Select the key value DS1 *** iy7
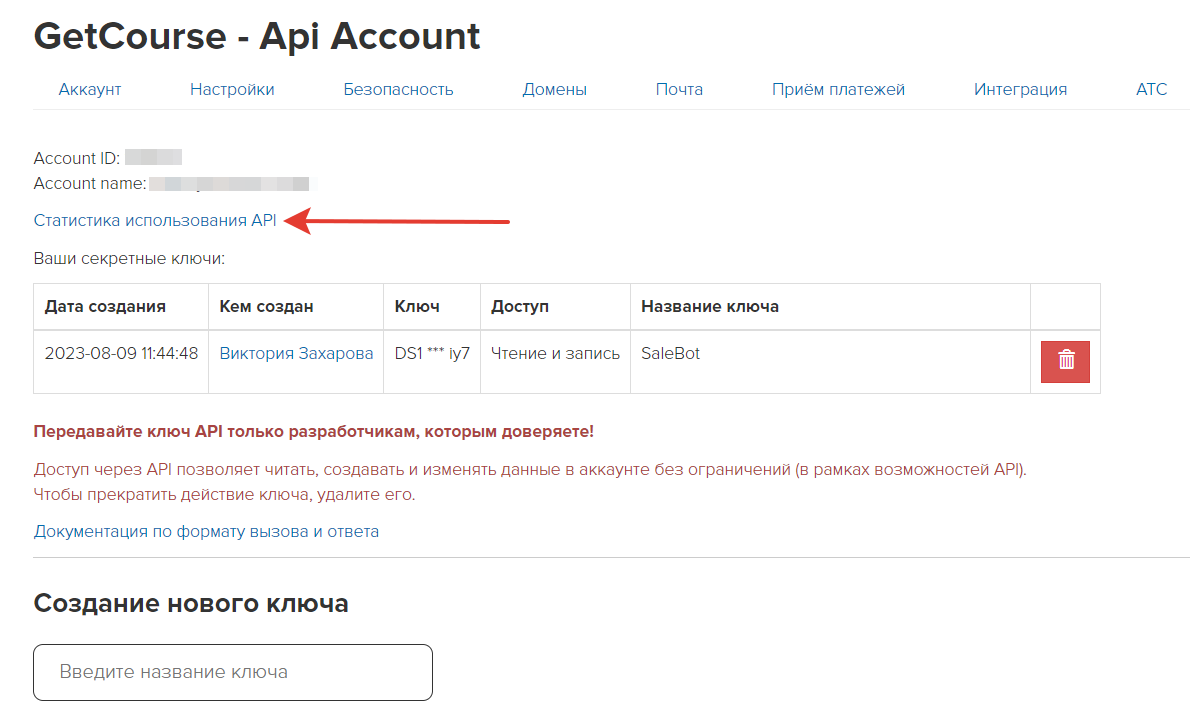This screenshot has width=1190, height=717. [x=432, y=354]
